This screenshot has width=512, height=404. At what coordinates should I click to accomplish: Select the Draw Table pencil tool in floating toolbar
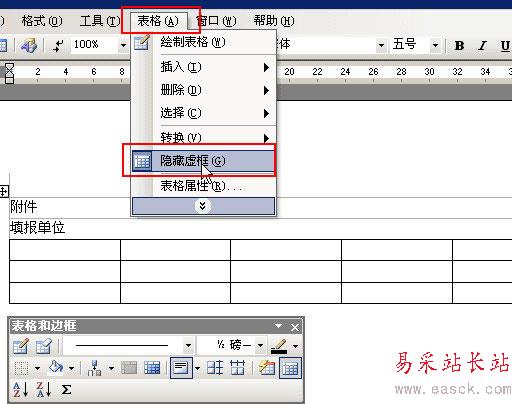[x=20, y=346]
